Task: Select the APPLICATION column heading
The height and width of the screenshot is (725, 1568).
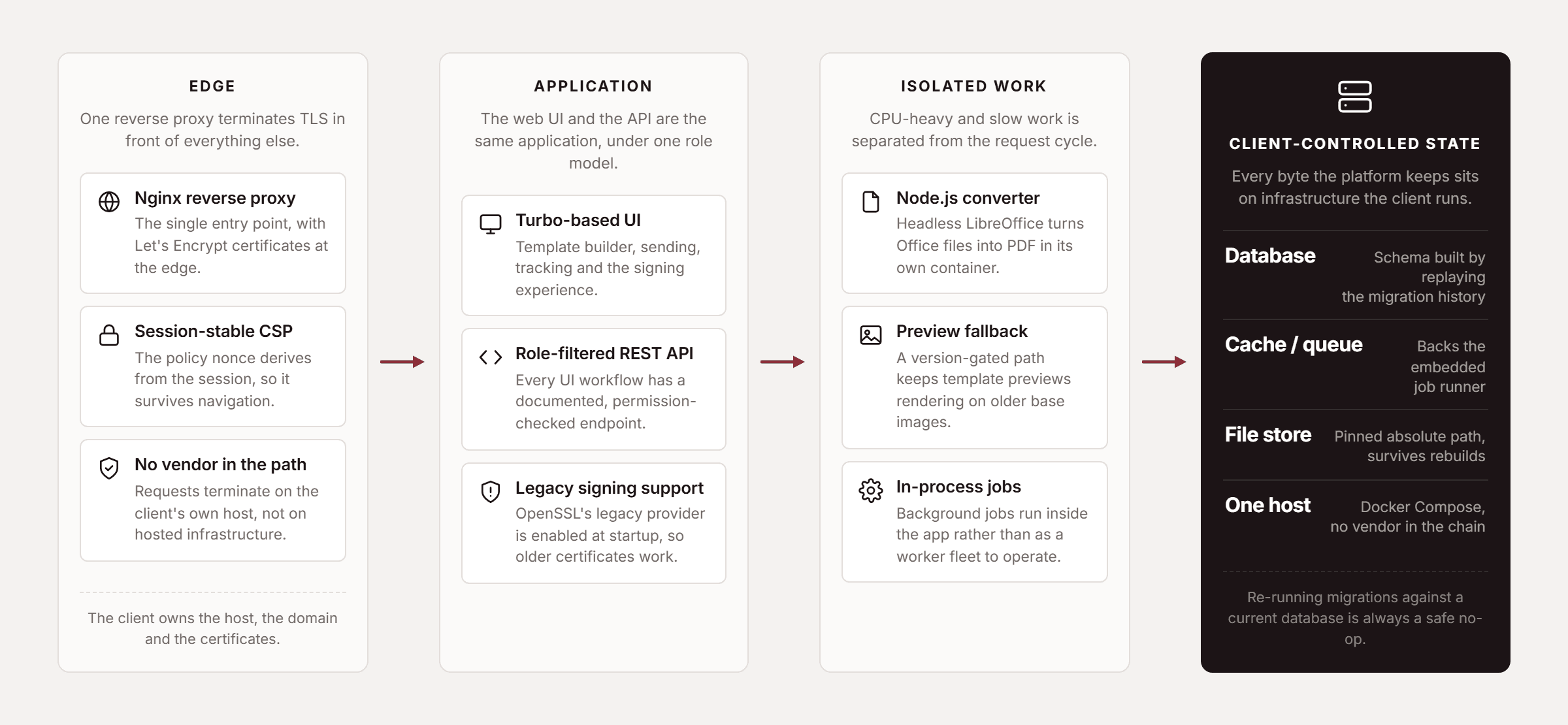Action: tap(593, 86)
